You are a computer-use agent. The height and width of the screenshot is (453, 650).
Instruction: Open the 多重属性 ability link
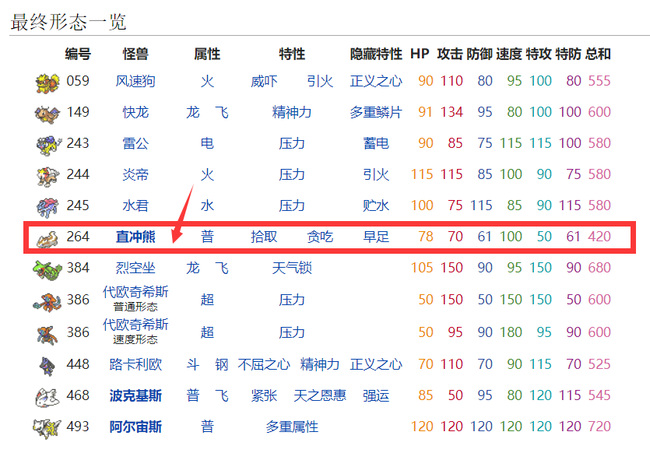tap(291, 426)
